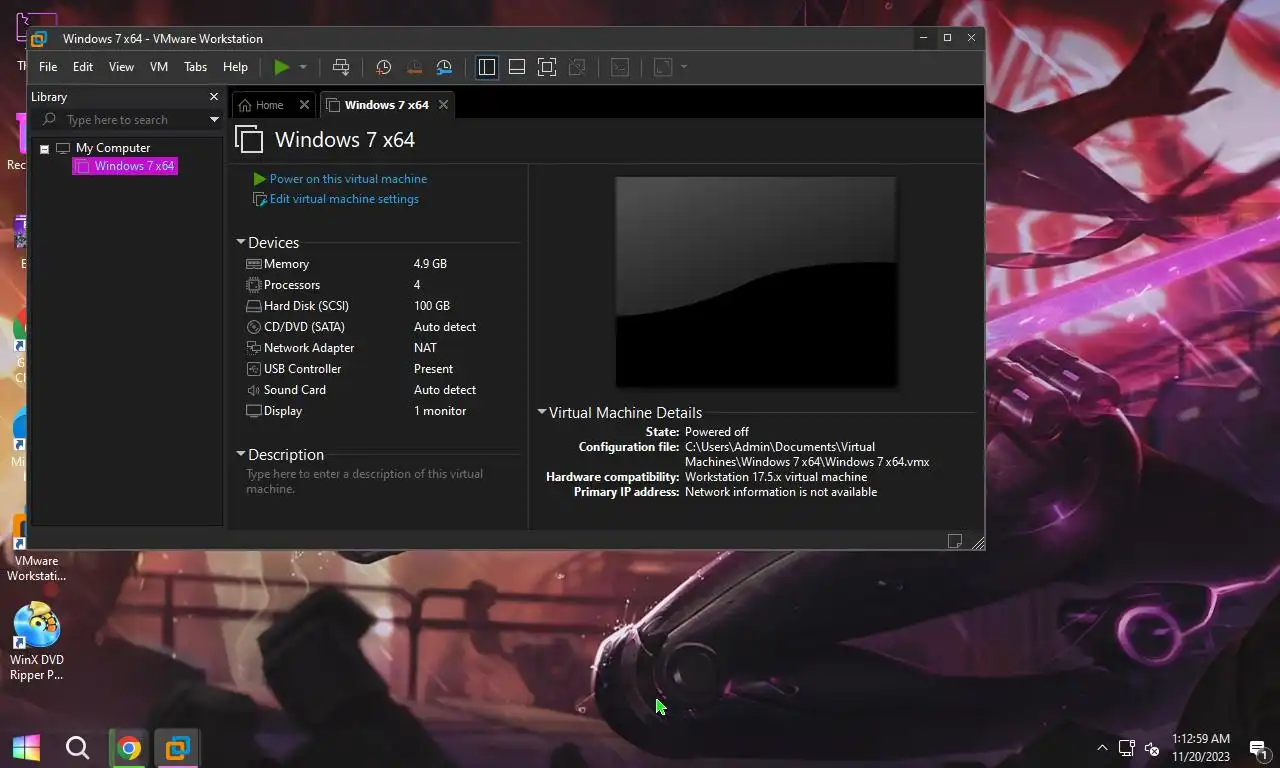Image resolution: width=1280 pixels, height=768 pixels.
Task: Open the Snapshot Manager icon
Action: 444,67
